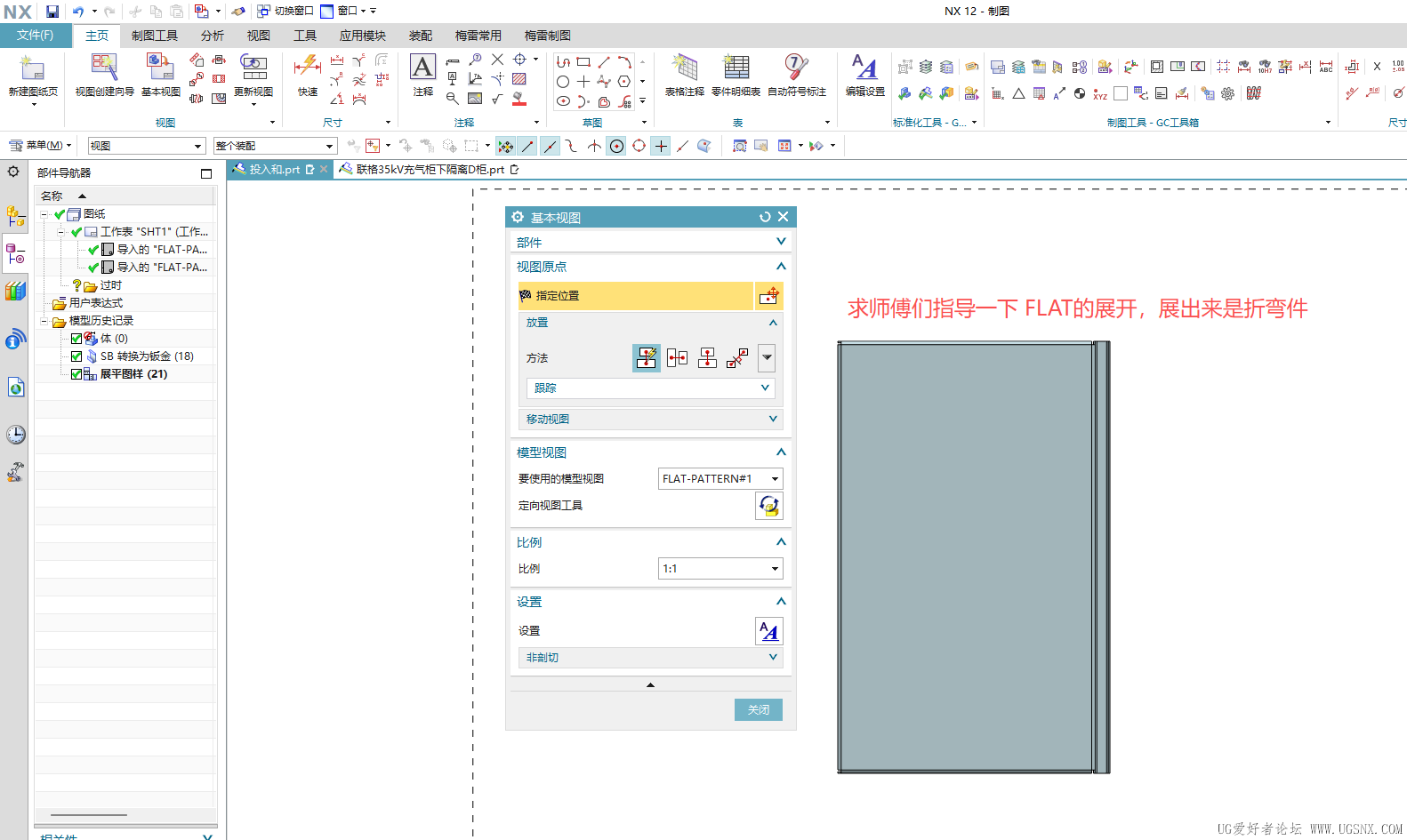
Task: Collapse the 设置 section
Action: click(781, 602)
